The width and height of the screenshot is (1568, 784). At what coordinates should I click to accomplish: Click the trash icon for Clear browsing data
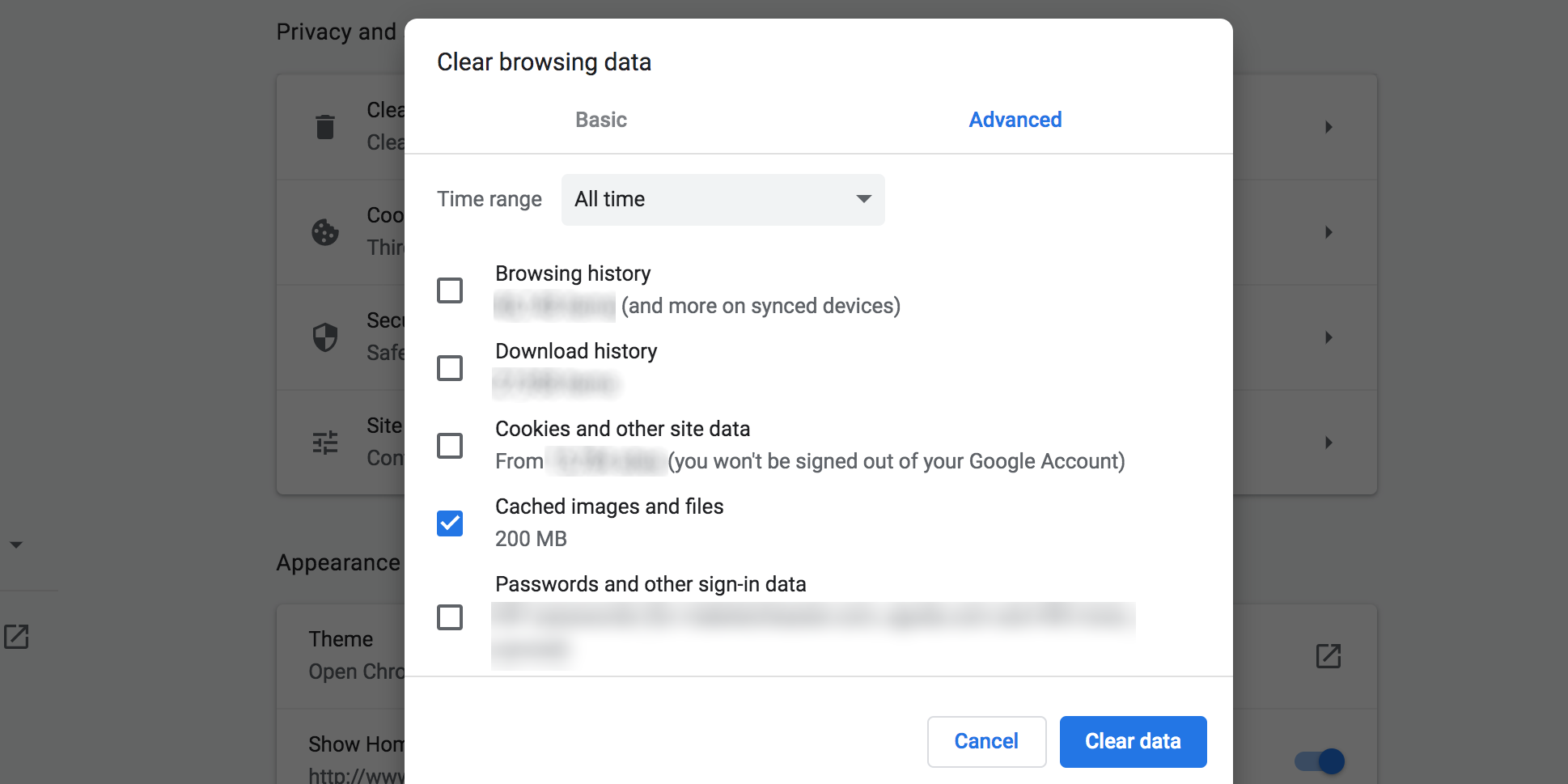point(324,126)
